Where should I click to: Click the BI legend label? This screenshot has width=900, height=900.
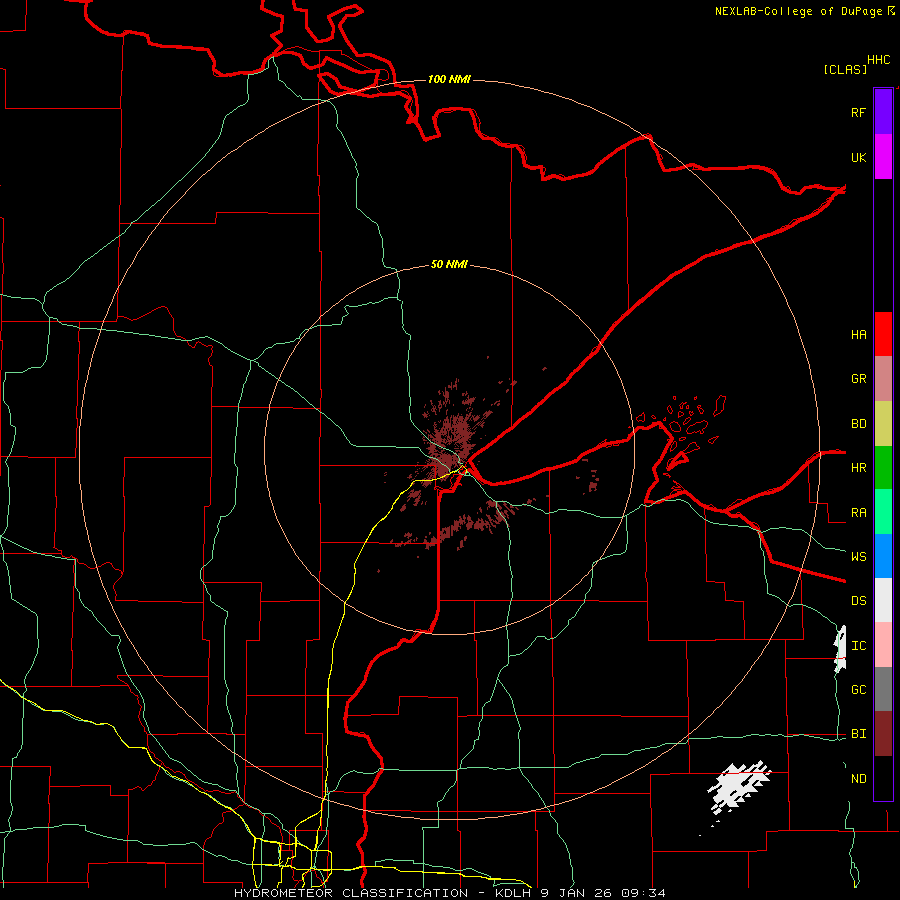[x=858, y=734]
